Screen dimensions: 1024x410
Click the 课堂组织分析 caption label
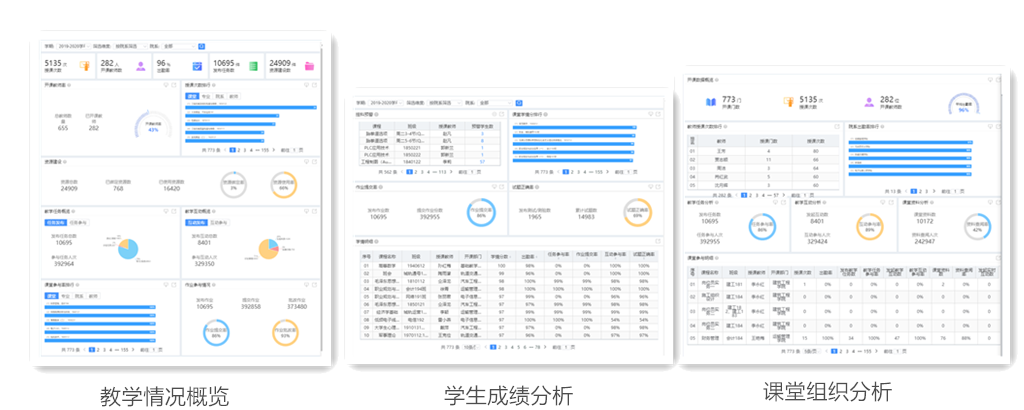[826, 392]
